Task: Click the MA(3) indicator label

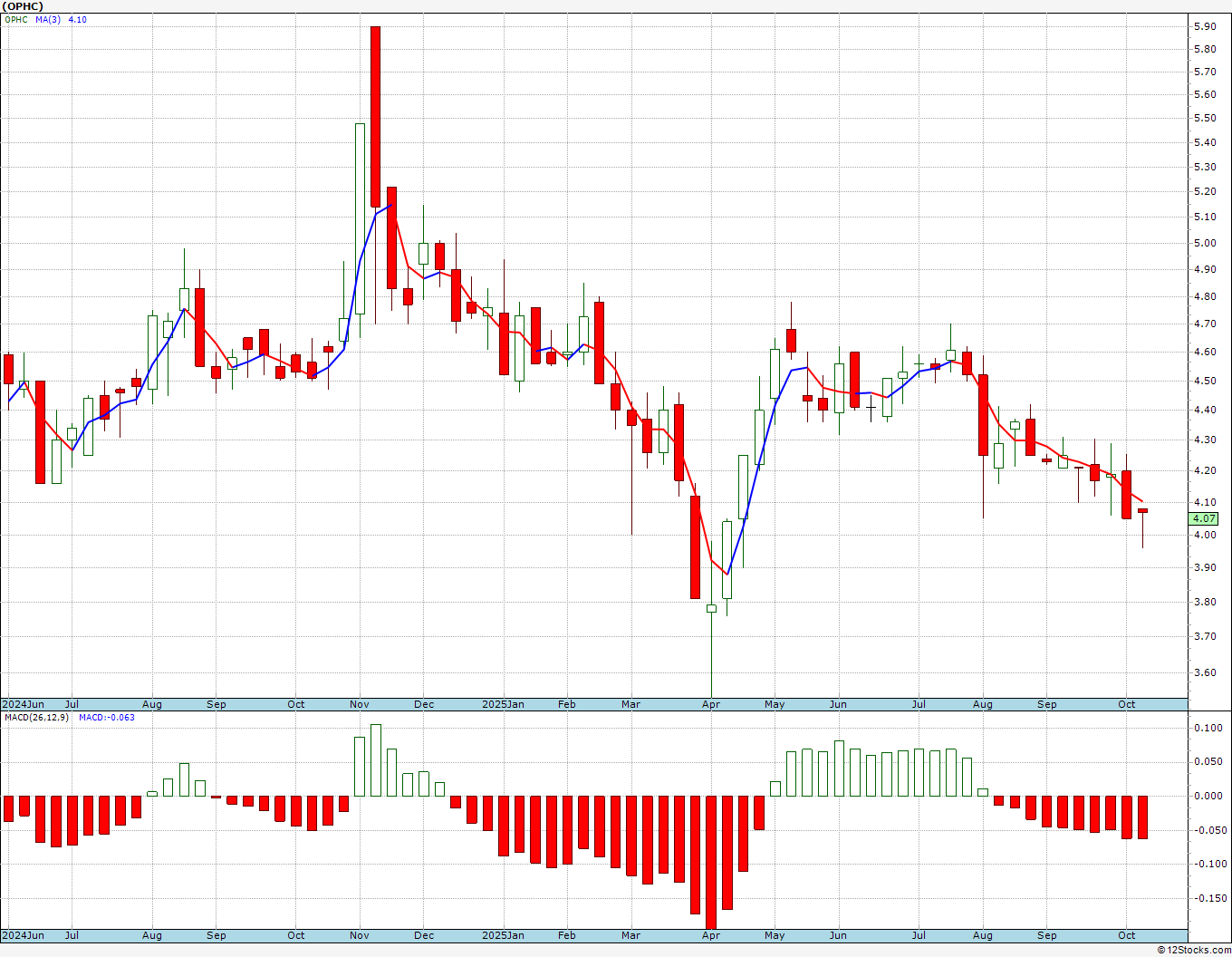Action: 48,19
